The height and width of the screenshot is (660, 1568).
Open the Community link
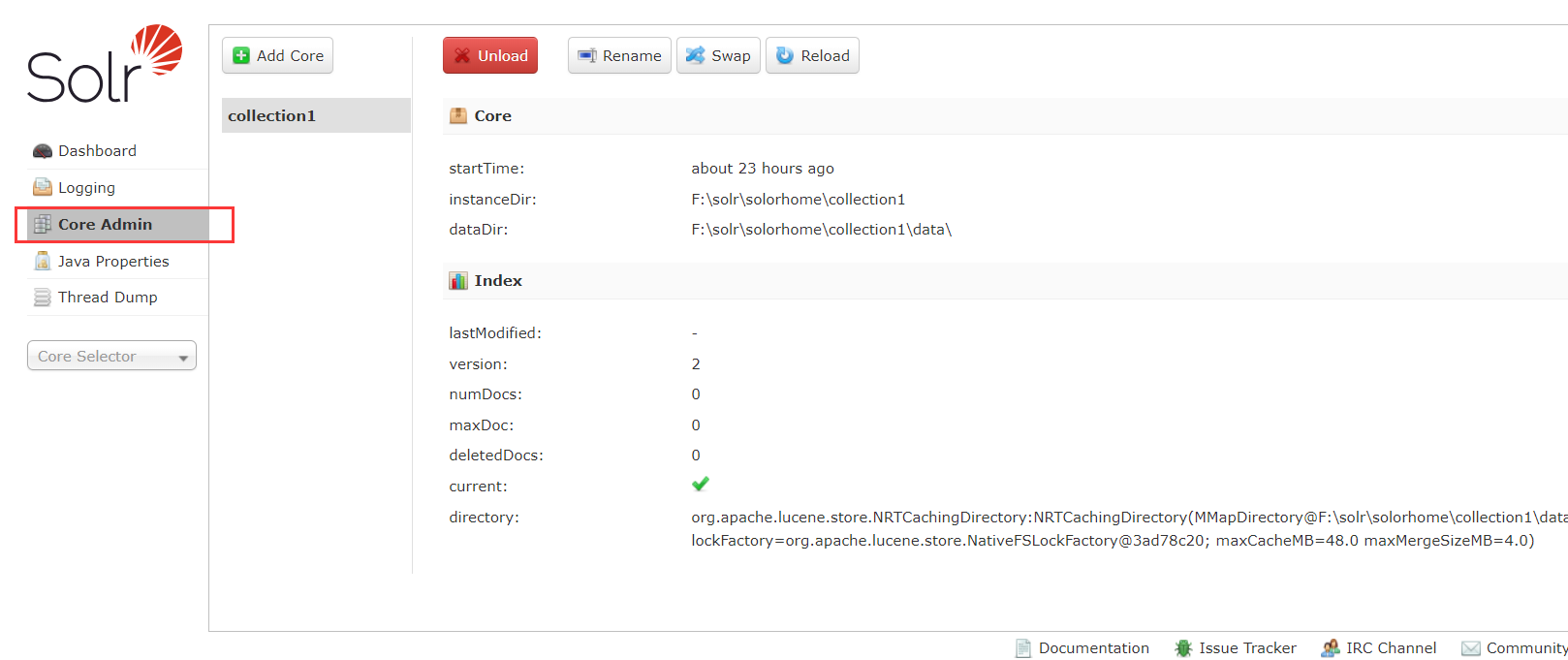pos(1527,648)
